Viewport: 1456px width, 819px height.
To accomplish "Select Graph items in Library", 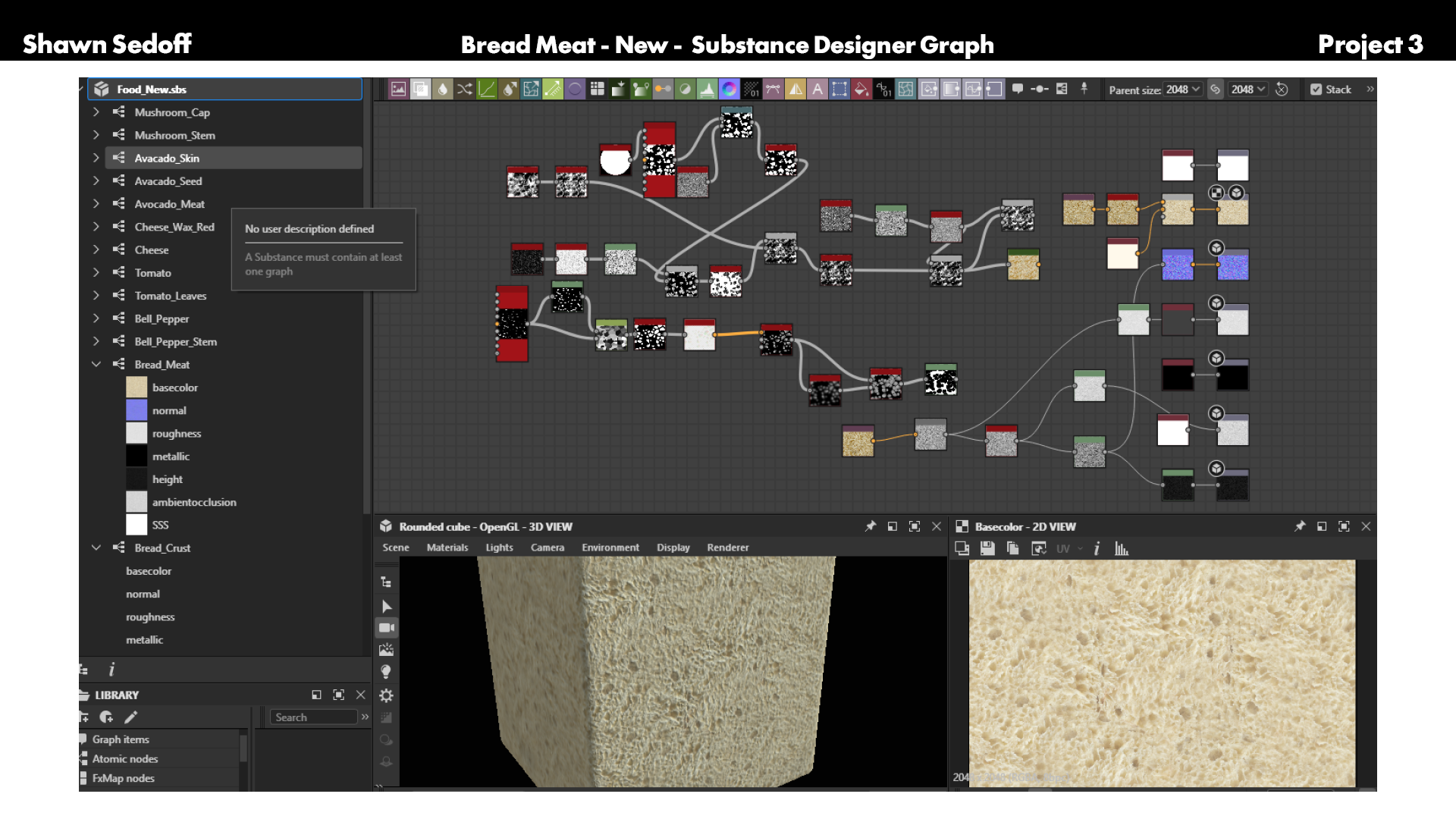I will coord(121,739).
